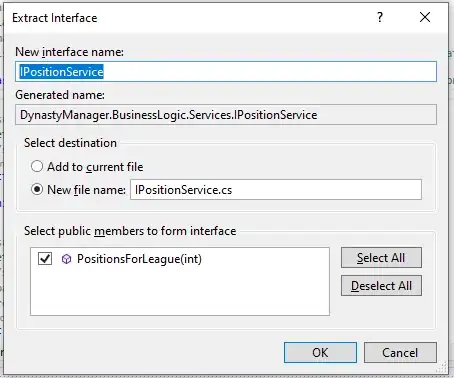Click the Generated name read-only field
Image resolution: width=454 pixels, height=378 pixels.
pos(226,115)
